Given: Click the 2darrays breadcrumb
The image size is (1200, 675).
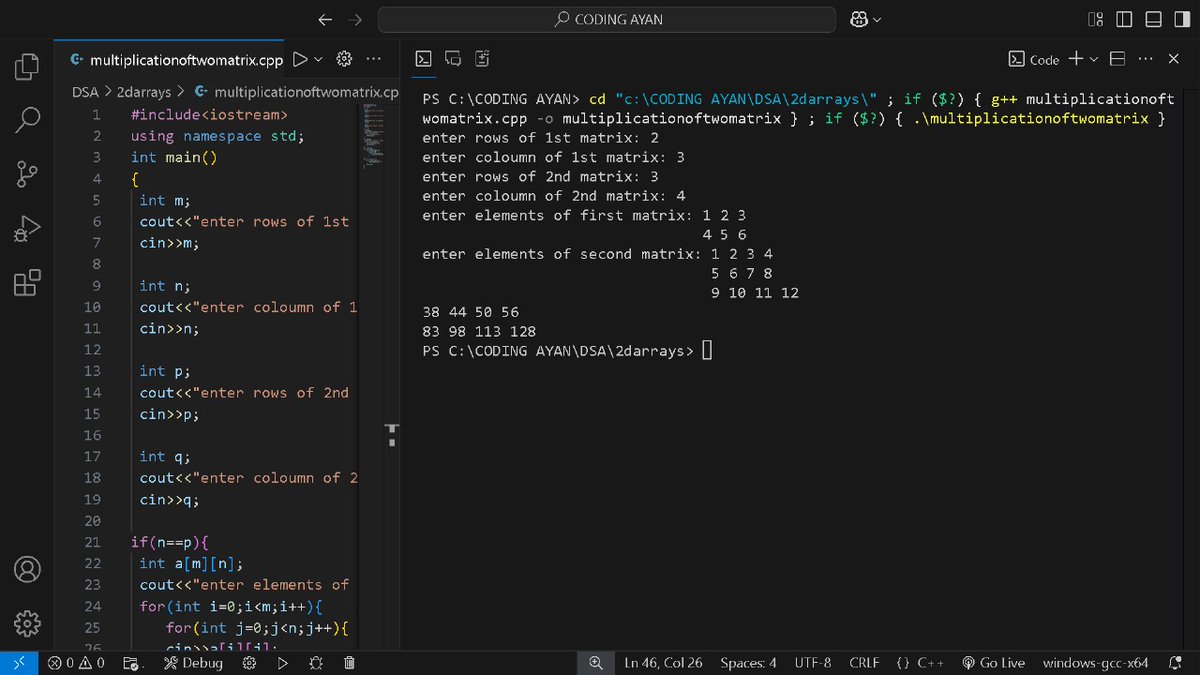Looking at the screenshot, I should 144,92.
